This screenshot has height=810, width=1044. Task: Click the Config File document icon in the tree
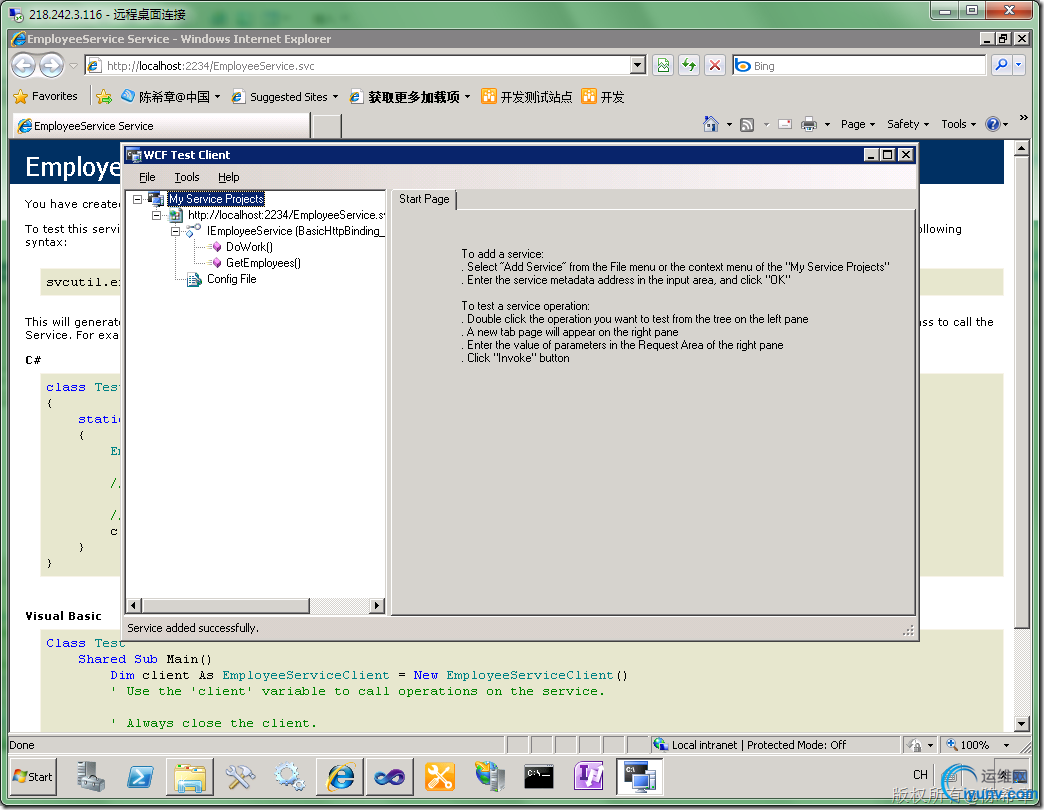[x=194, y=280]
